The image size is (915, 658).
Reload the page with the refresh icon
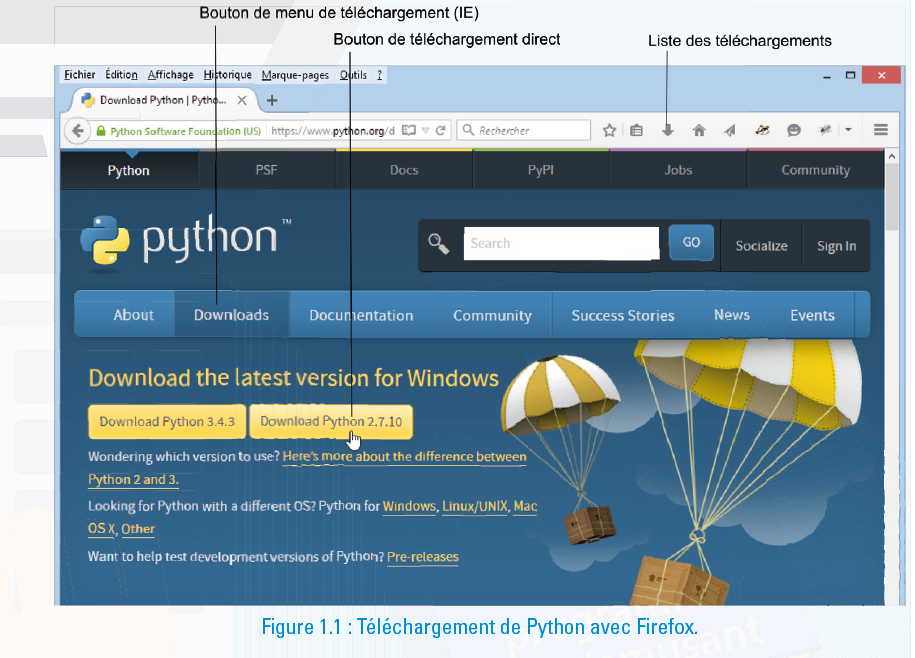tap(441, 131)
